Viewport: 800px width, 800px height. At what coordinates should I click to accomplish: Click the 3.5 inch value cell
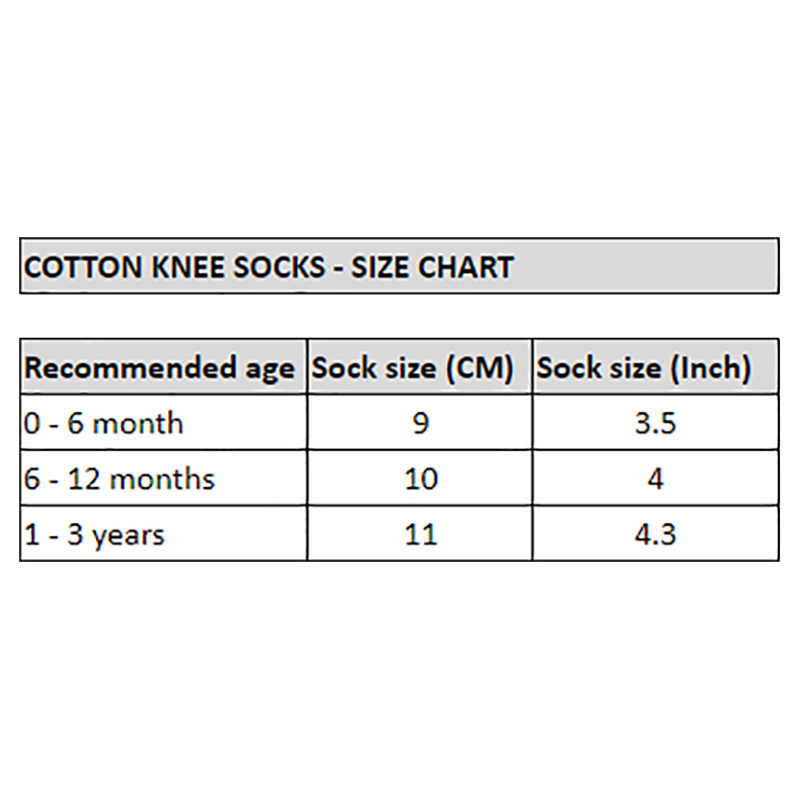[x=656, y=422]
